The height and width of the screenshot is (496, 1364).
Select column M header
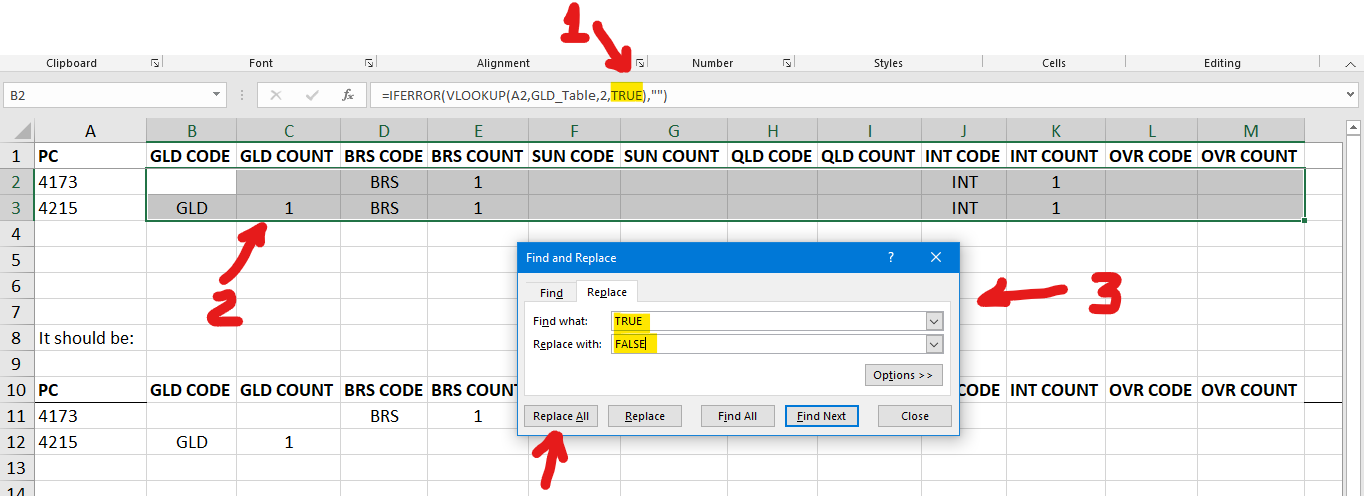point(1251,130)
